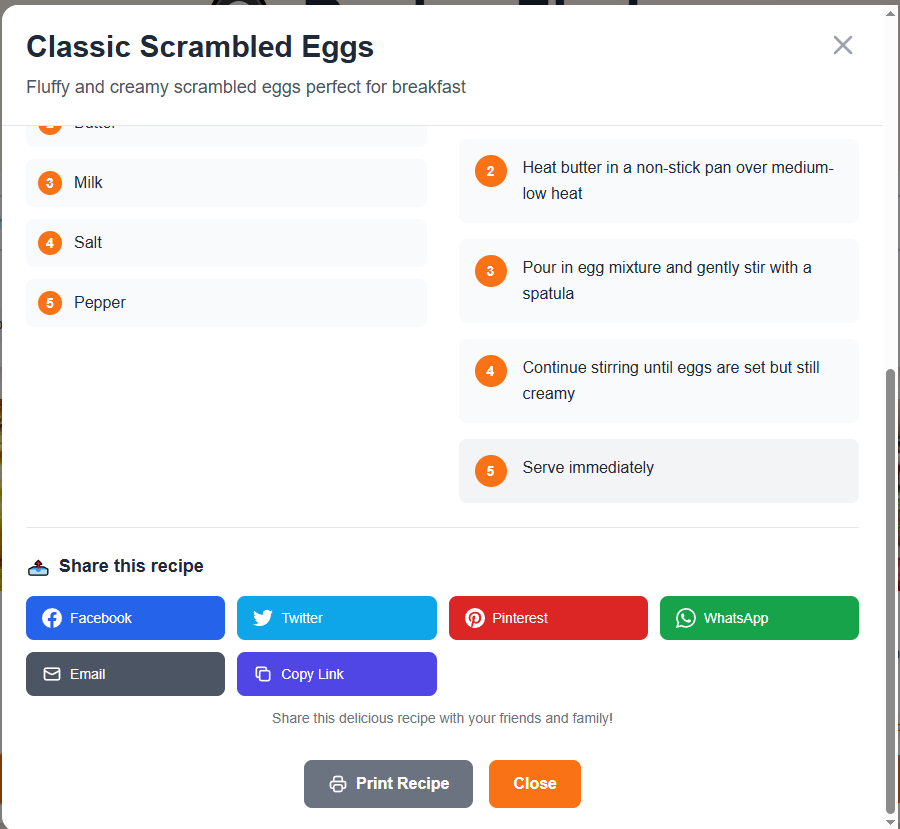The height and width of the screenshot is (829, 900).
Task: Click step 3 Pour in egg mixture
Action: pyautogui.click(x=659, y=281)
